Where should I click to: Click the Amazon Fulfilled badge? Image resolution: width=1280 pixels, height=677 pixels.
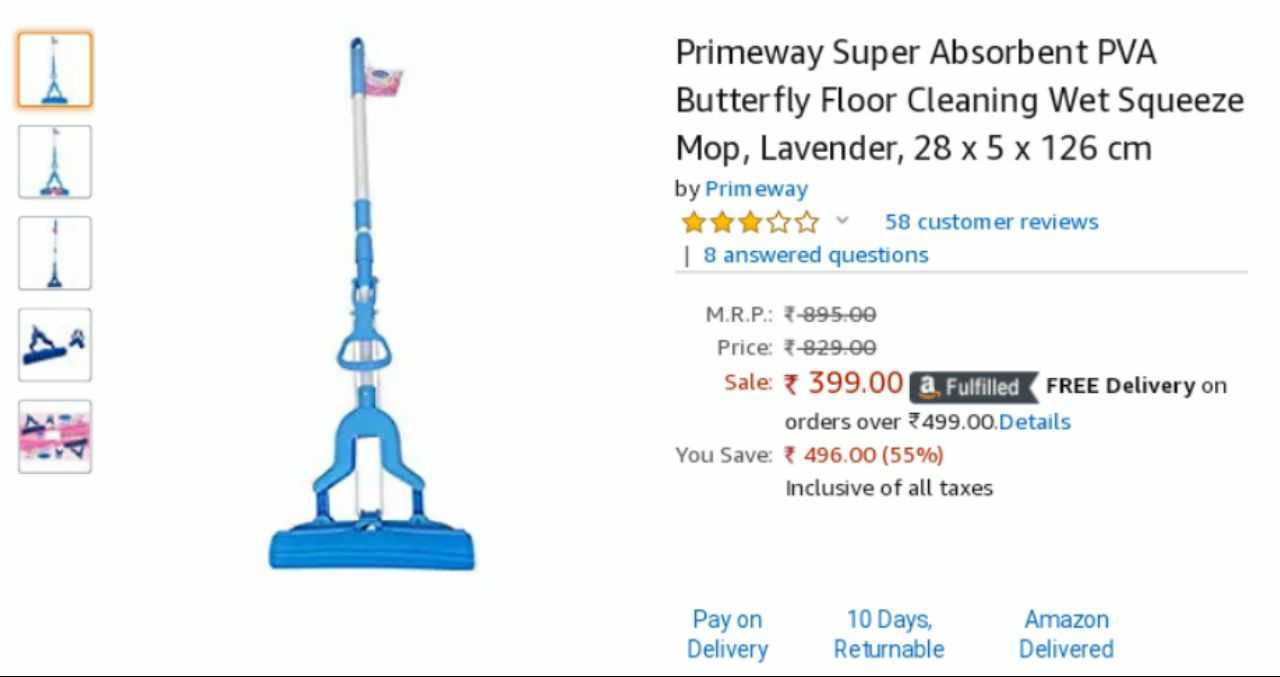(x=973, y=386)
